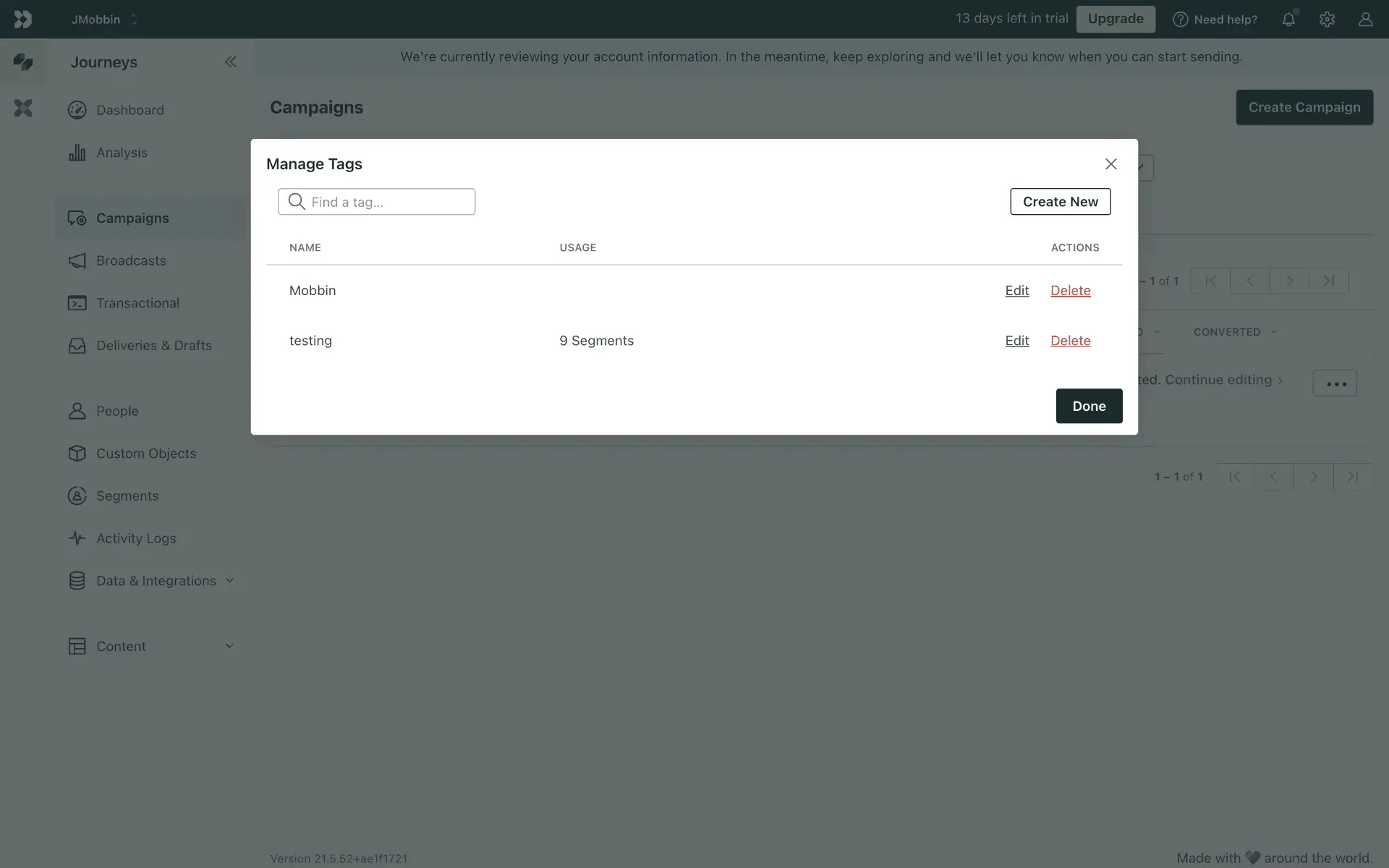Click the Dashboard gauge icon
Viewport: 1389px width, 868px height.
pos(77,110)
